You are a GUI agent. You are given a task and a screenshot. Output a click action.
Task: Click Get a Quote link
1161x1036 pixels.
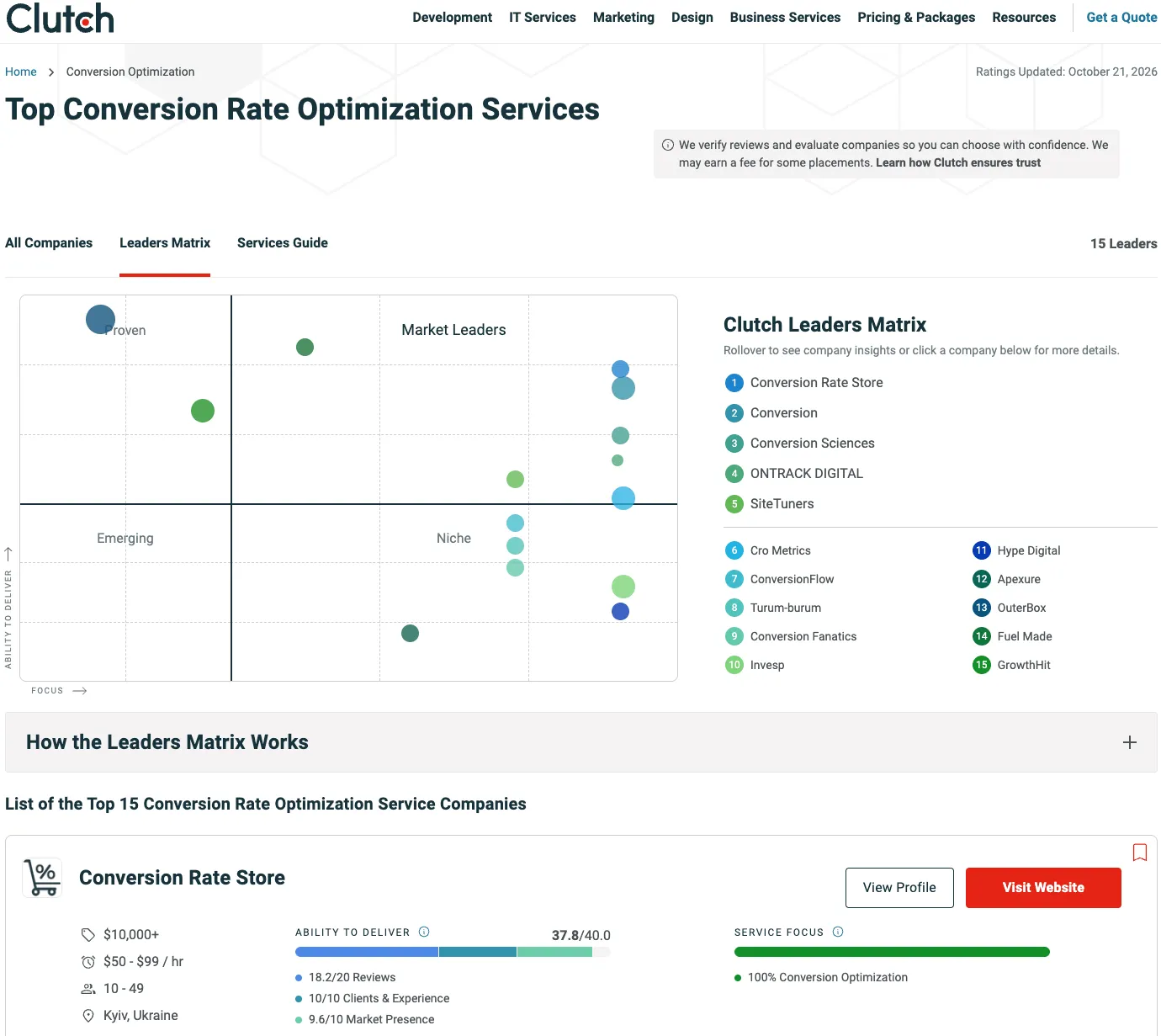coord(1121,17)
